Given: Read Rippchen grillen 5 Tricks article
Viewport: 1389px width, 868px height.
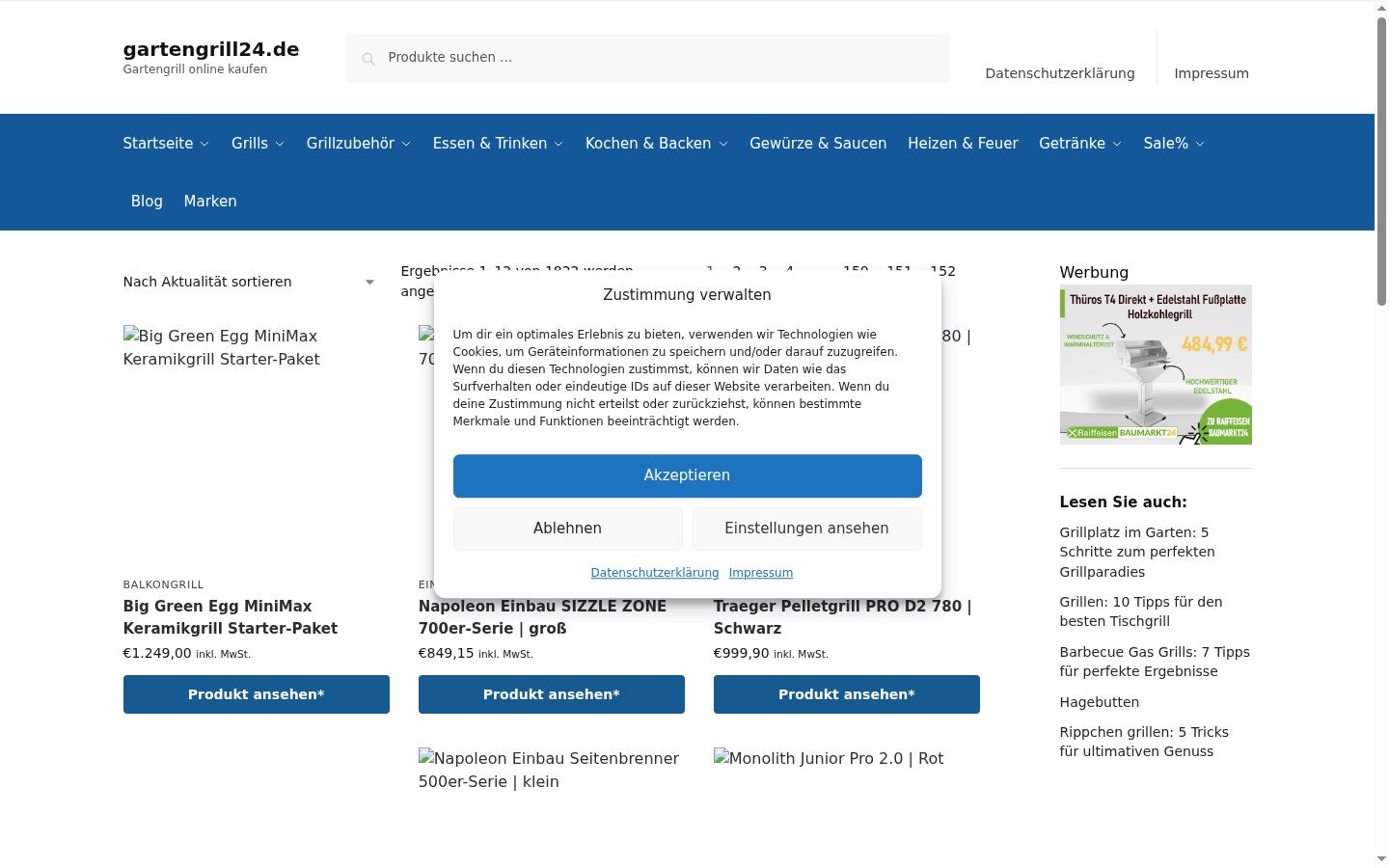Looking at the screenshot, I should (1144, 742).
